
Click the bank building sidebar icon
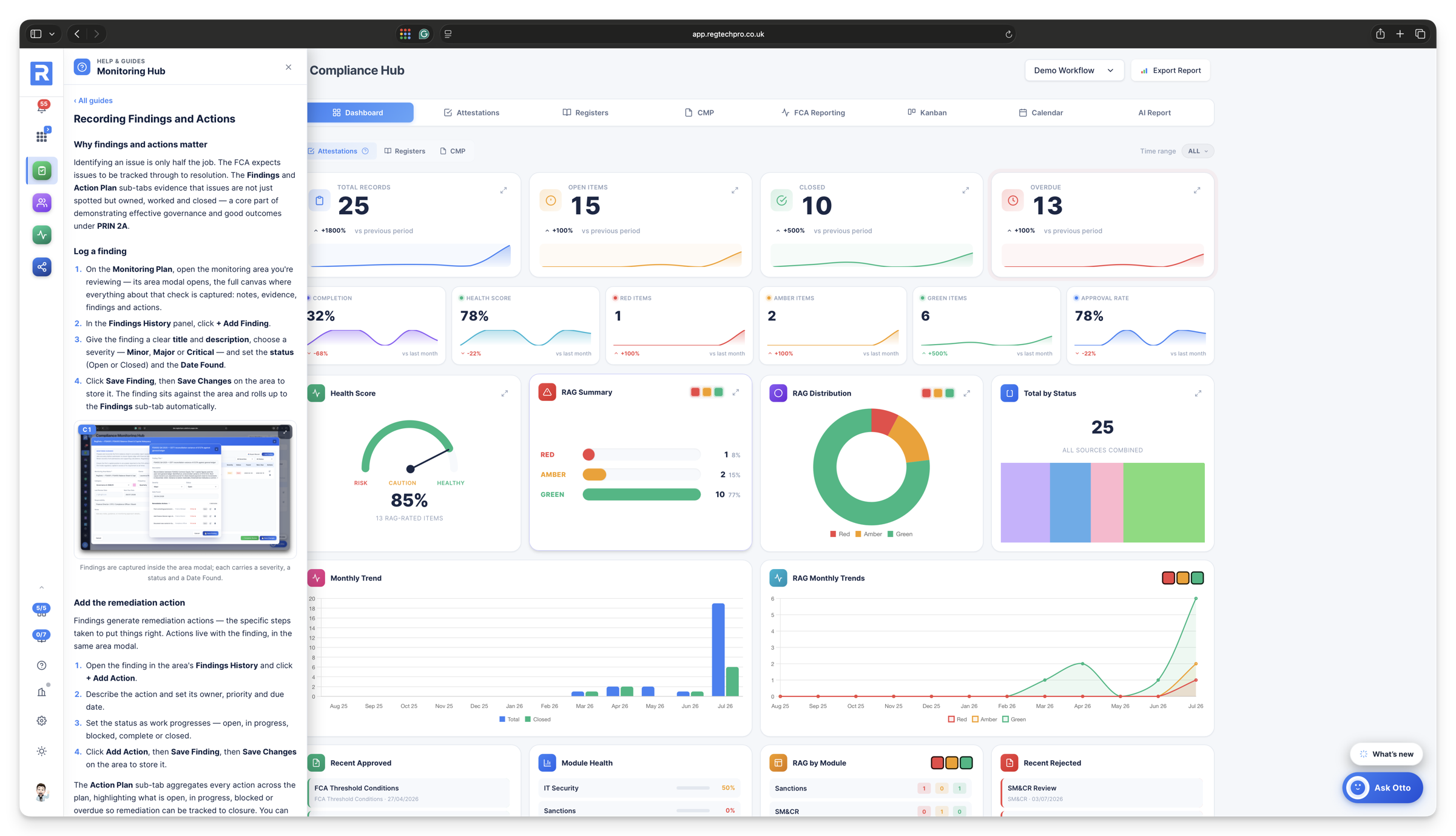[x=42, y=692]
